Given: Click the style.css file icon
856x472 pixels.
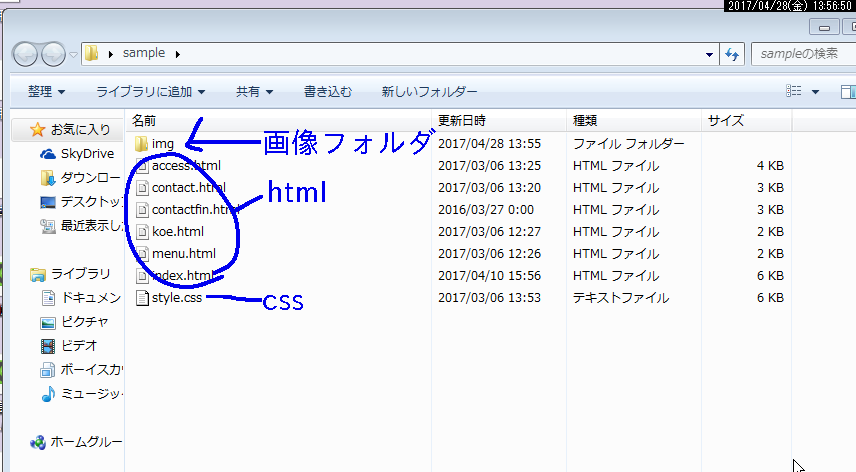Looking at the screenshot, I should click(142, 298).
